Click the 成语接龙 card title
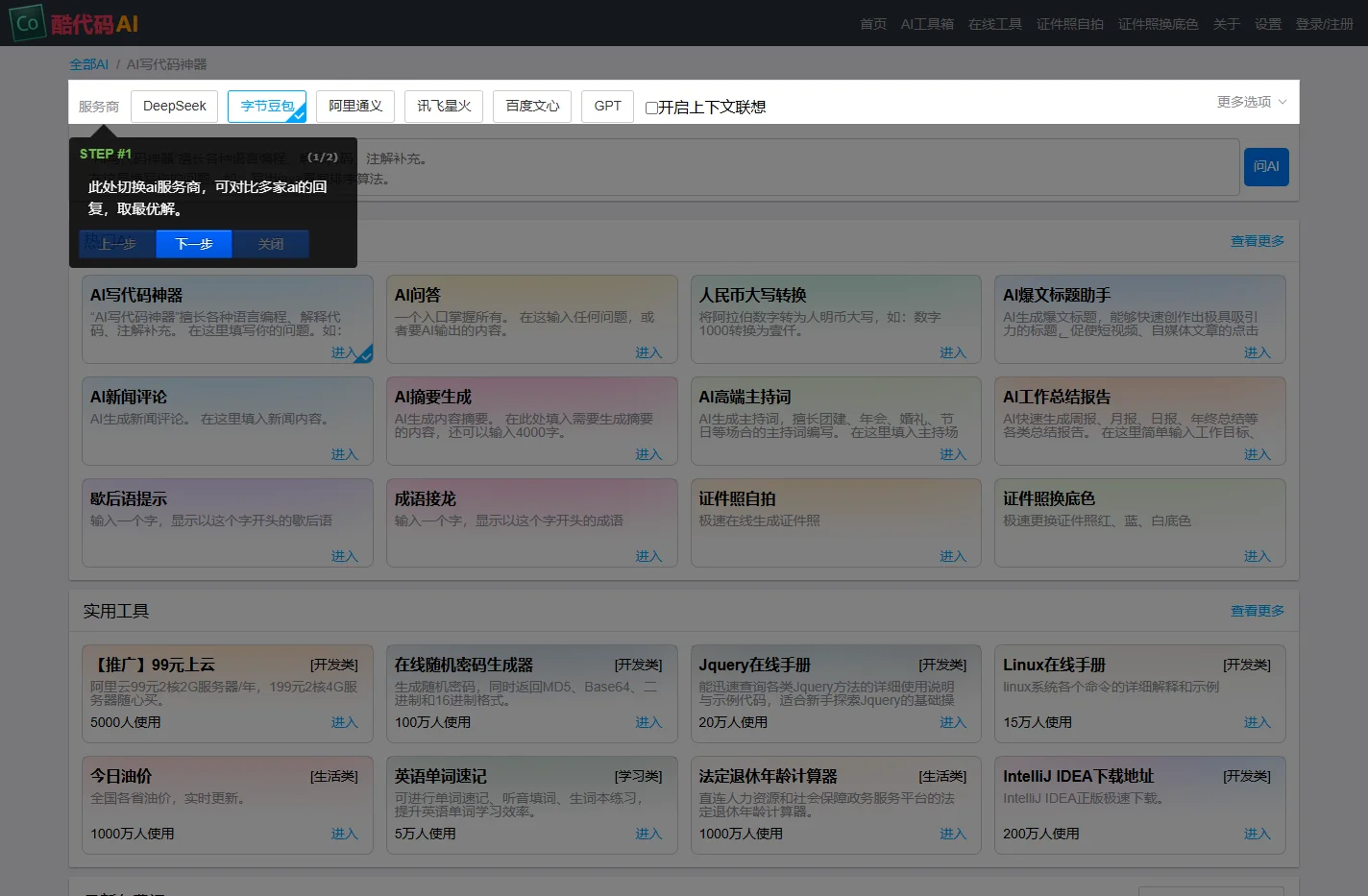 pyautogui.click(x=426, y=498)
